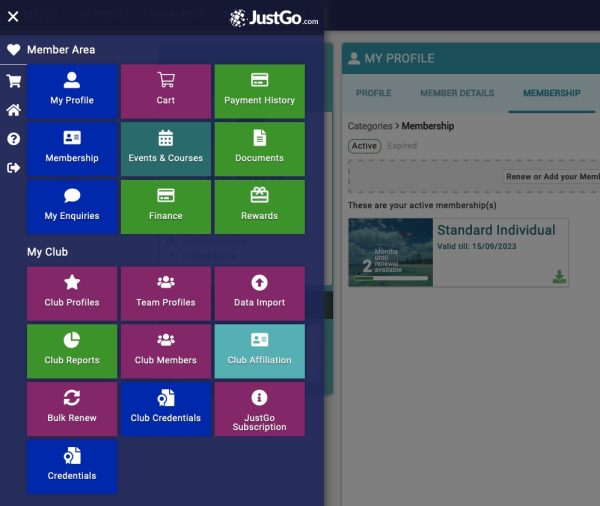Viewport: 600px width, 506px height.
Task: Open the Events & Courses tile
Action: [166, 149]
